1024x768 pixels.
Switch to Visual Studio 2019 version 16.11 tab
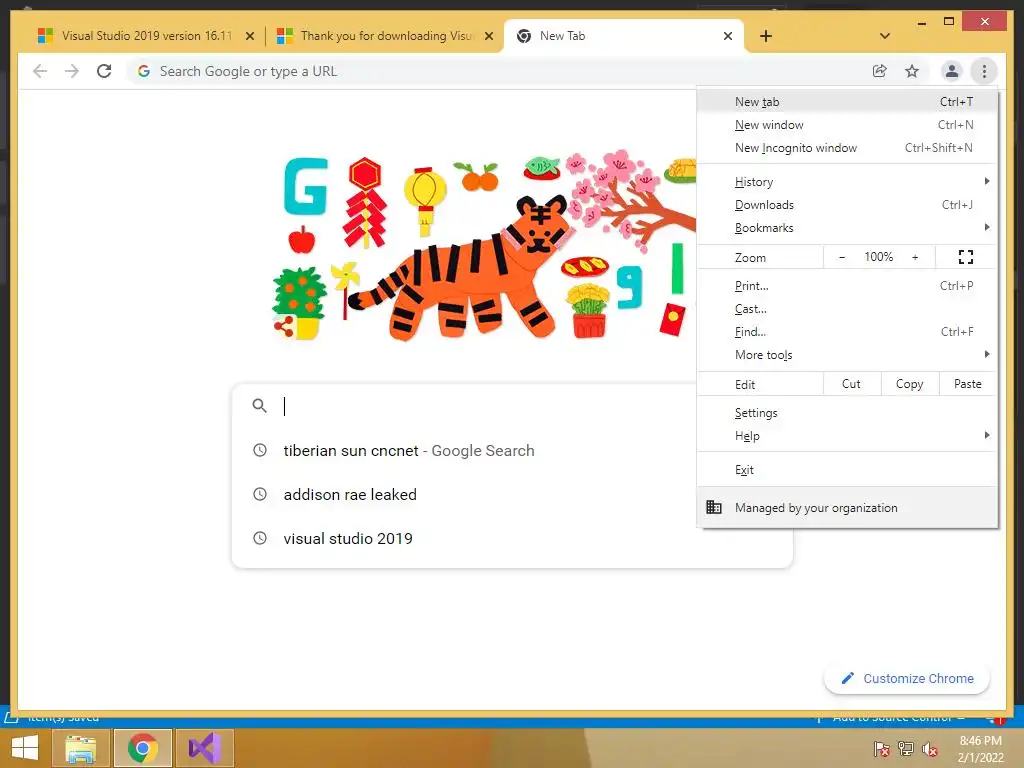146,36
